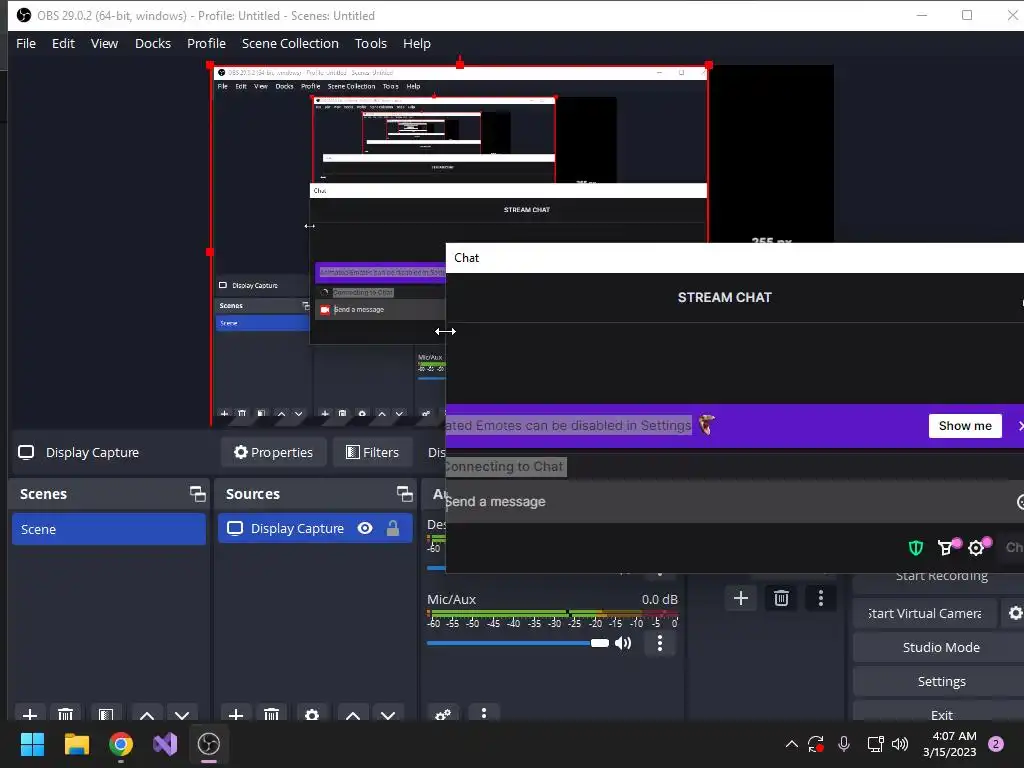Open the Windows Start menu
This screenshot has height=768, width=1024.
point(32,744)
